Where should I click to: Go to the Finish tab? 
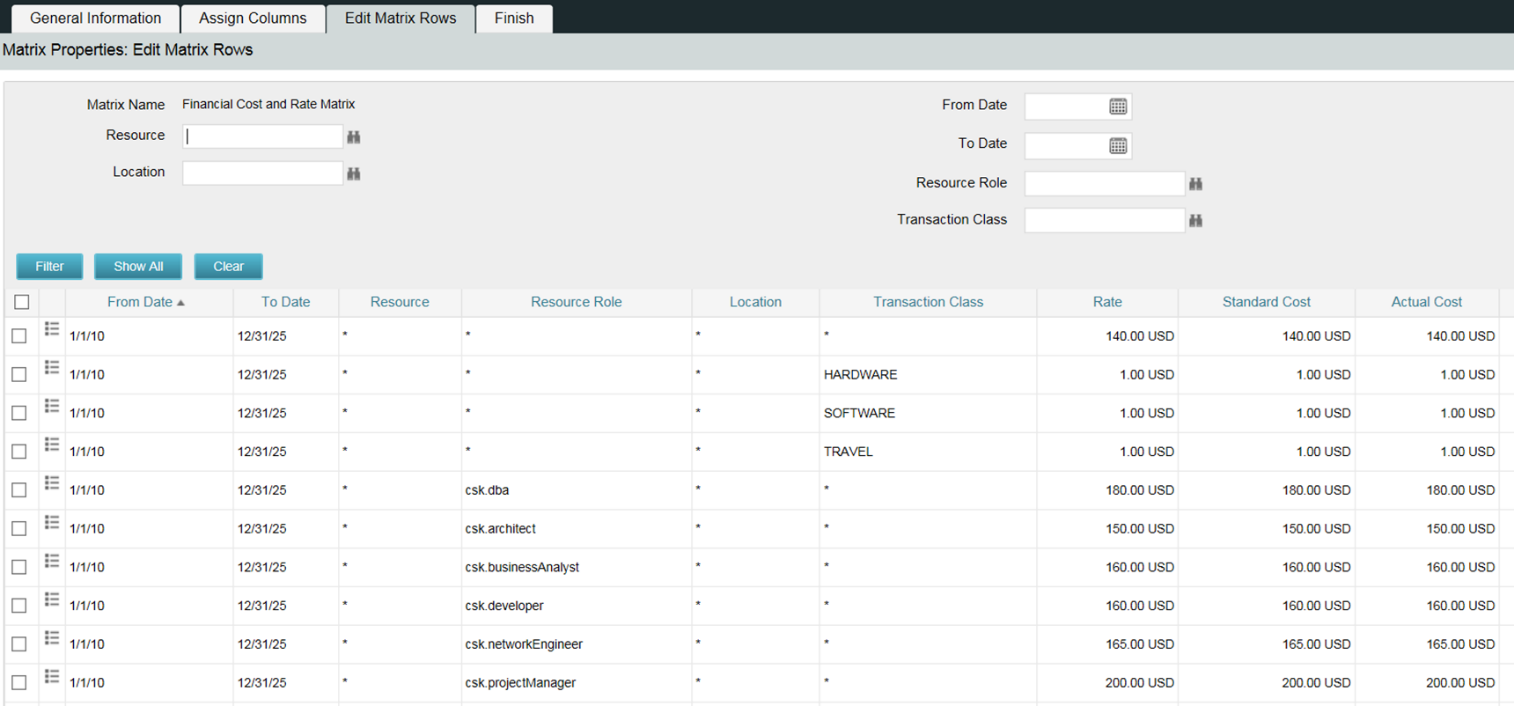pyautogui.click(x=514, y=18)
